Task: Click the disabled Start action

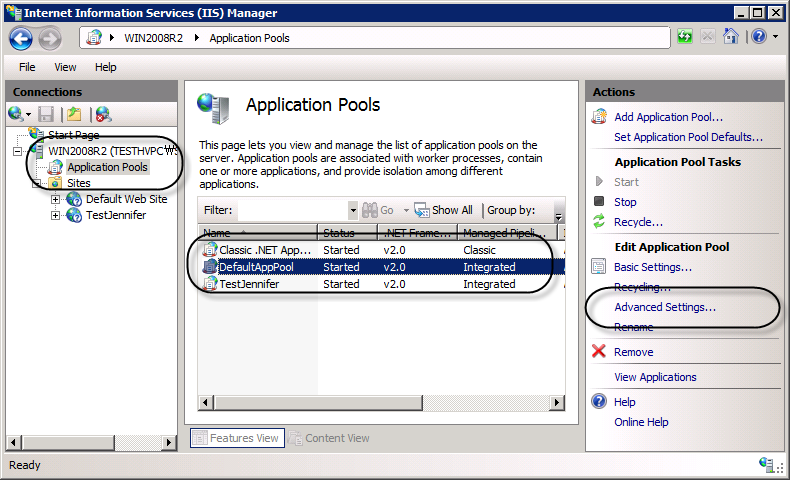Action: (626, 182)
